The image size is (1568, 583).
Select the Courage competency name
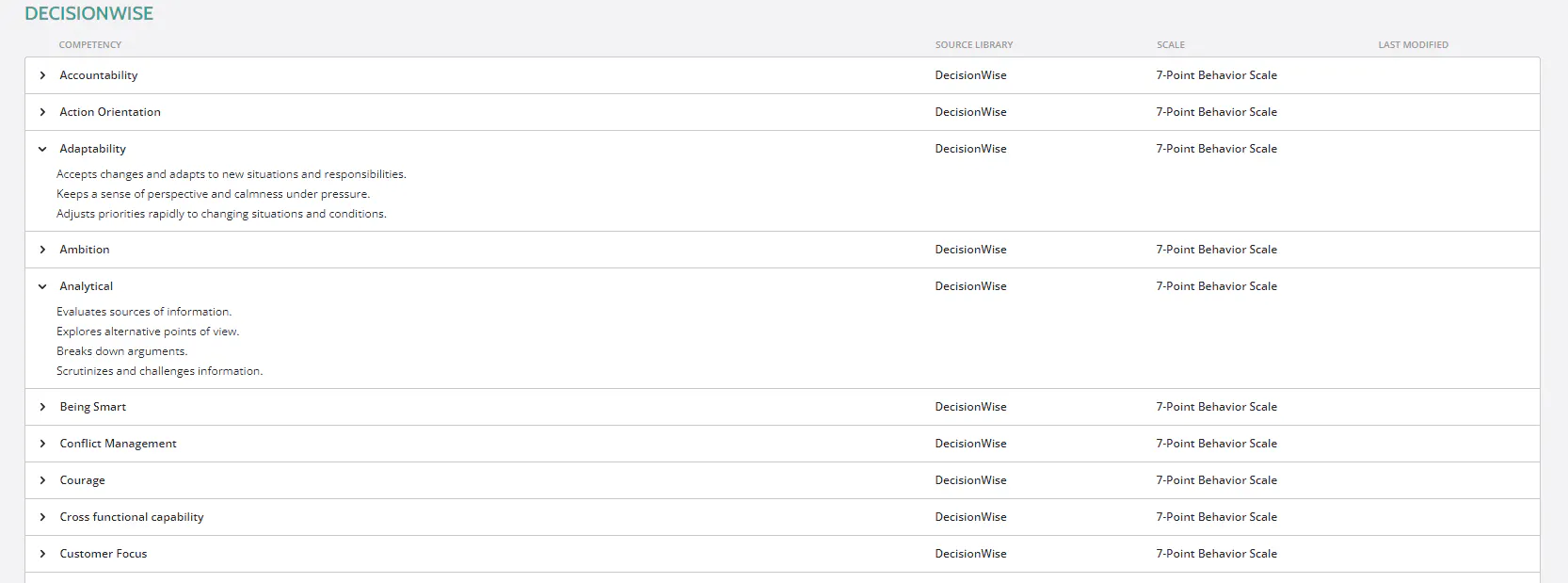pos(83,480)
